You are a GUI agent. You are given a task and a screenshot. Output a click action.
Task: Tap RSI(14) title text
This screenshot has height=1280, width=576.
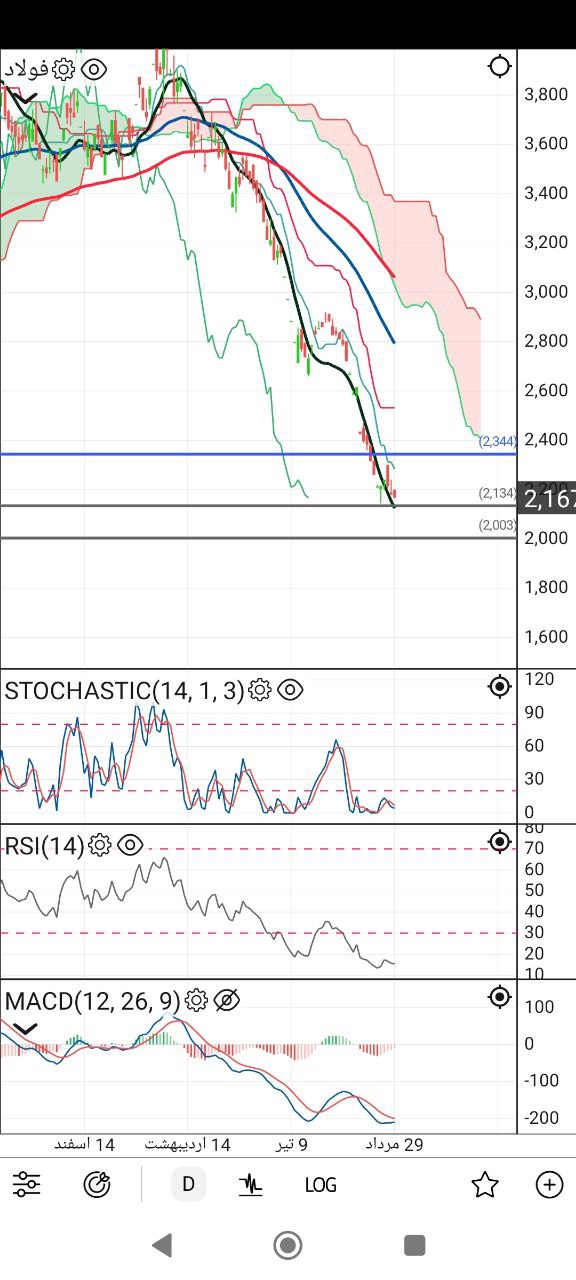click(x=45, y=845)
